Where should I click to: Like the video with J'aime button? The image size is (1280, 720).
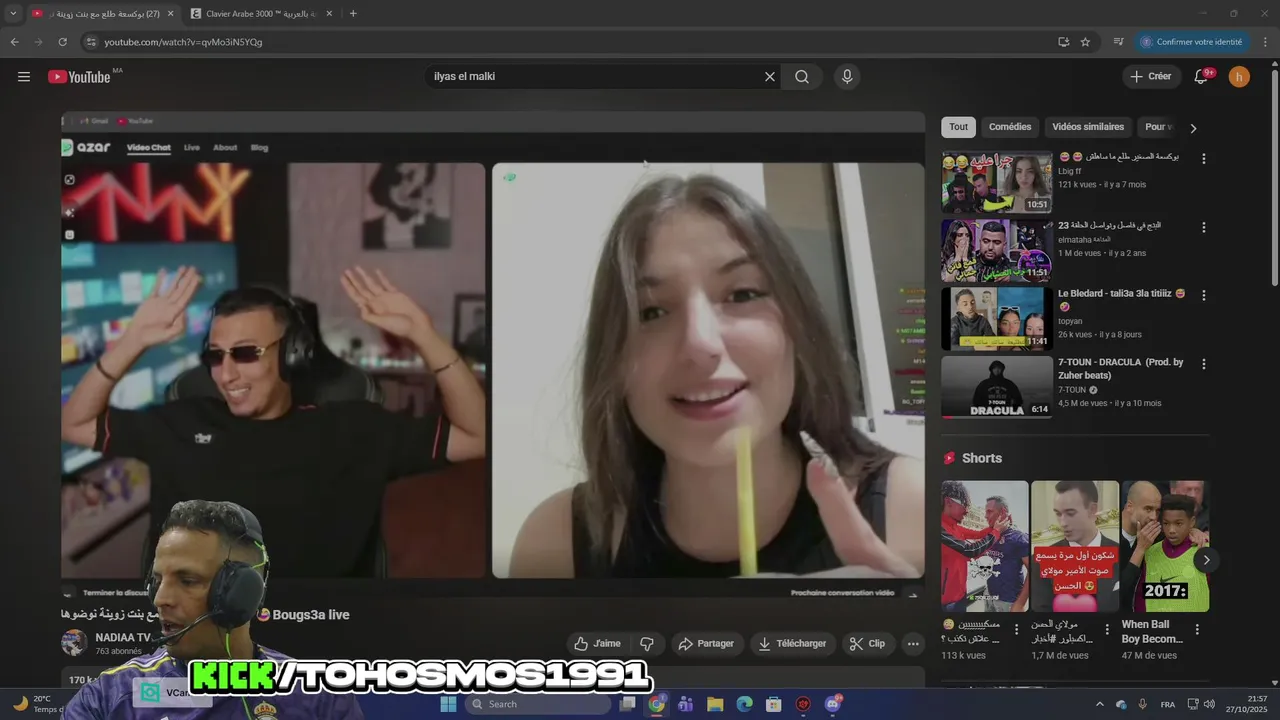pyautogui.click(x=597, y=644)
